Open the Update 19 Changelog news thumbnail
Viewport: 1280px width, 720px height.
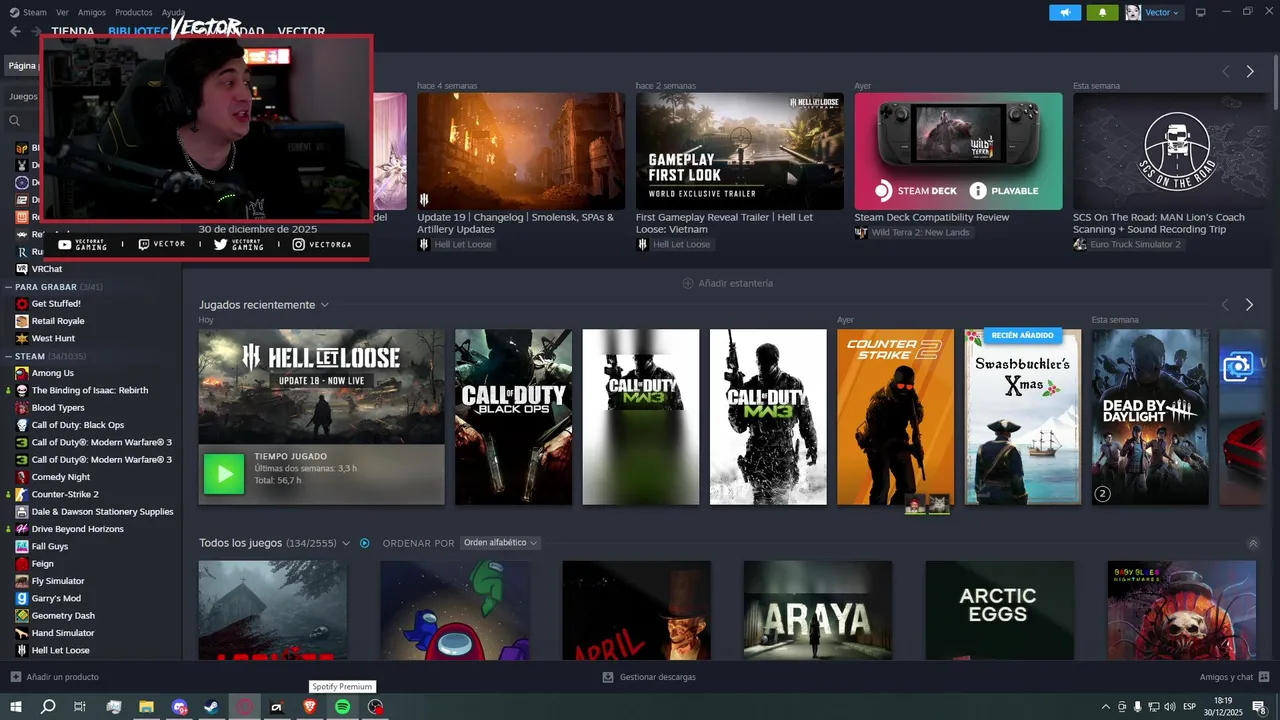(x=521, y=152)
